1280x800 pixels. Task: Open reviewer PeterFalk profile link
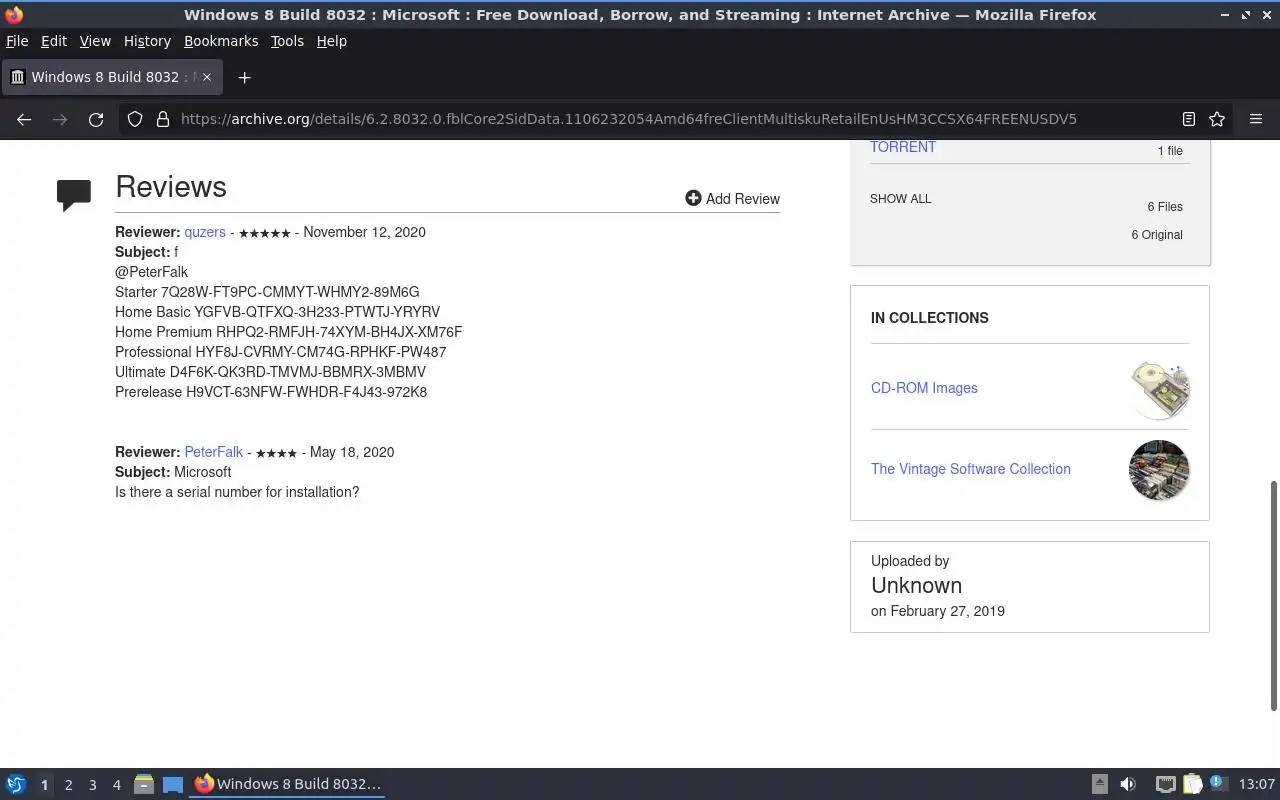[214, 452]
